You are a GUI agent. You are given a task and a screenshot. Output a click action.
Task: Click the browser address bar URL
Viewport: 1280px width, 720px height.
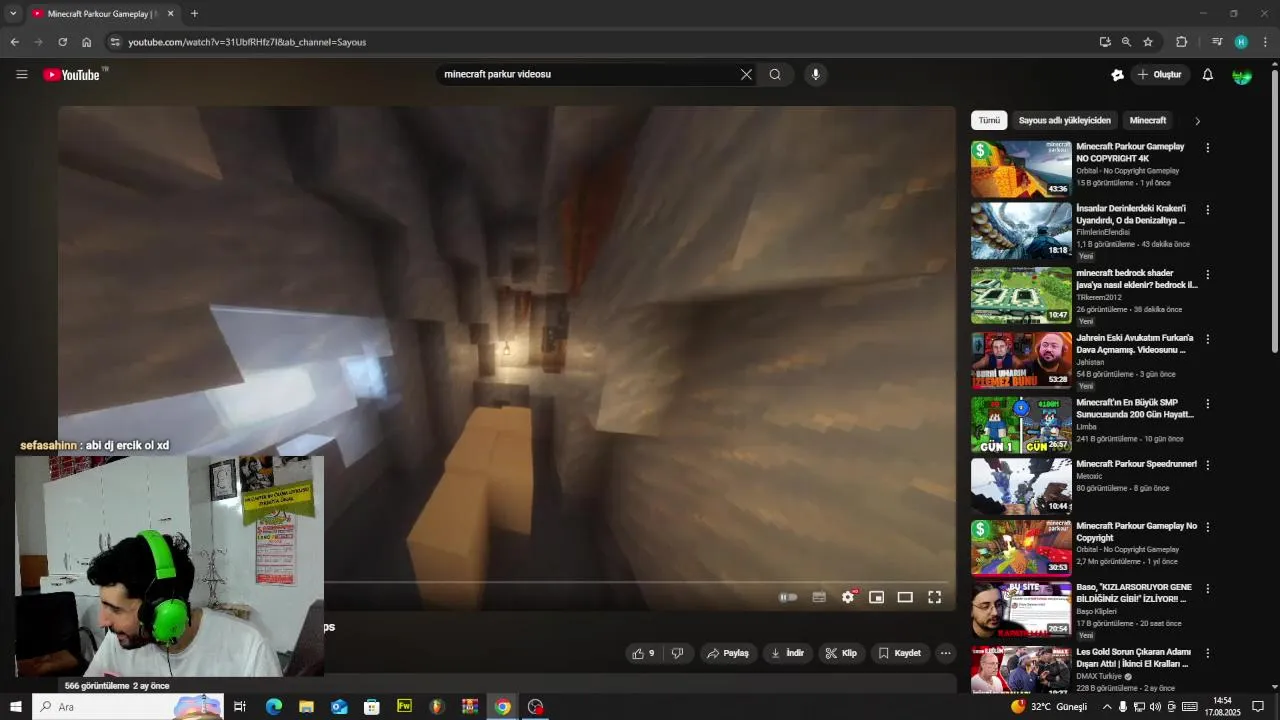point(247,42)
